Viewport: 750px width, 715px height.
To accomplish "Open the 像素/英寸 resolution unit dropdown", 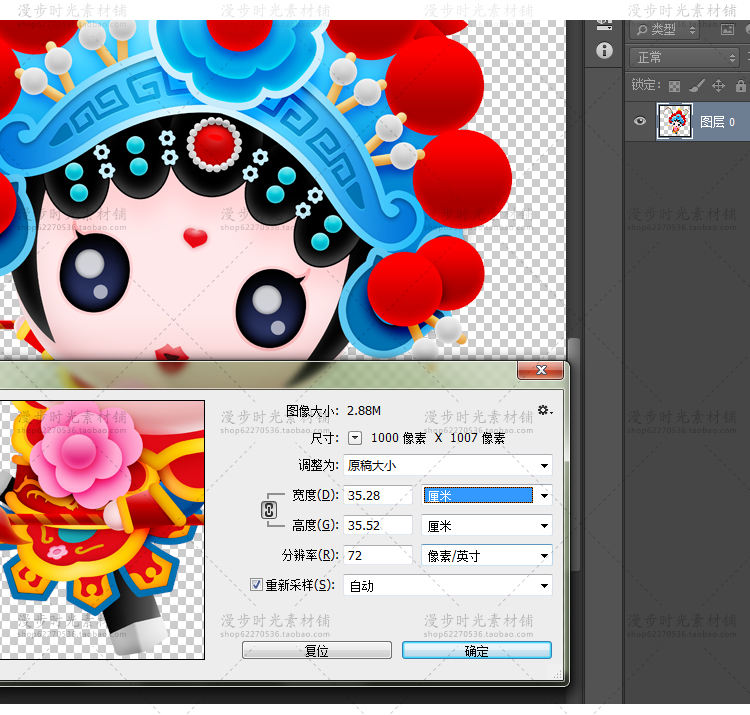I will coord(488,555).
